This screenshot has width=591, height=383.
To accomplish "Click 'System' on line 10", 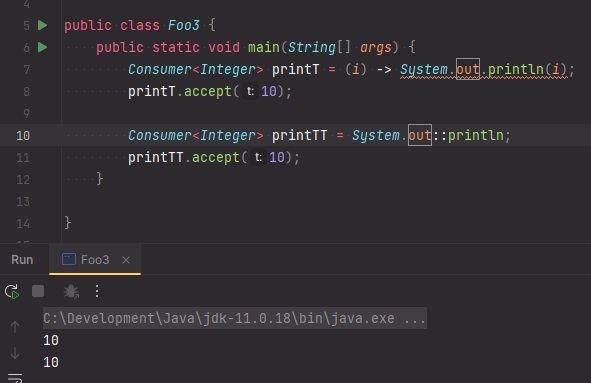I will click(x=376, y=135).
